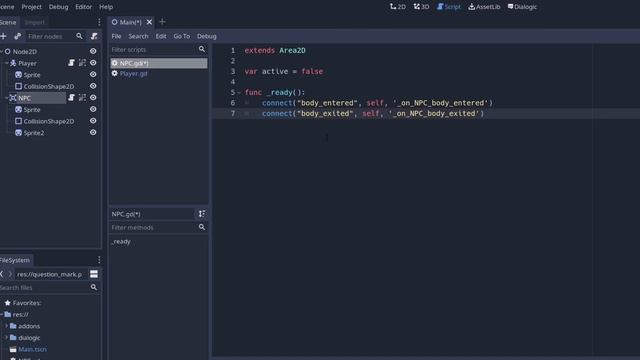
Task: Click the filter nodes search icon
Action: 79,36
